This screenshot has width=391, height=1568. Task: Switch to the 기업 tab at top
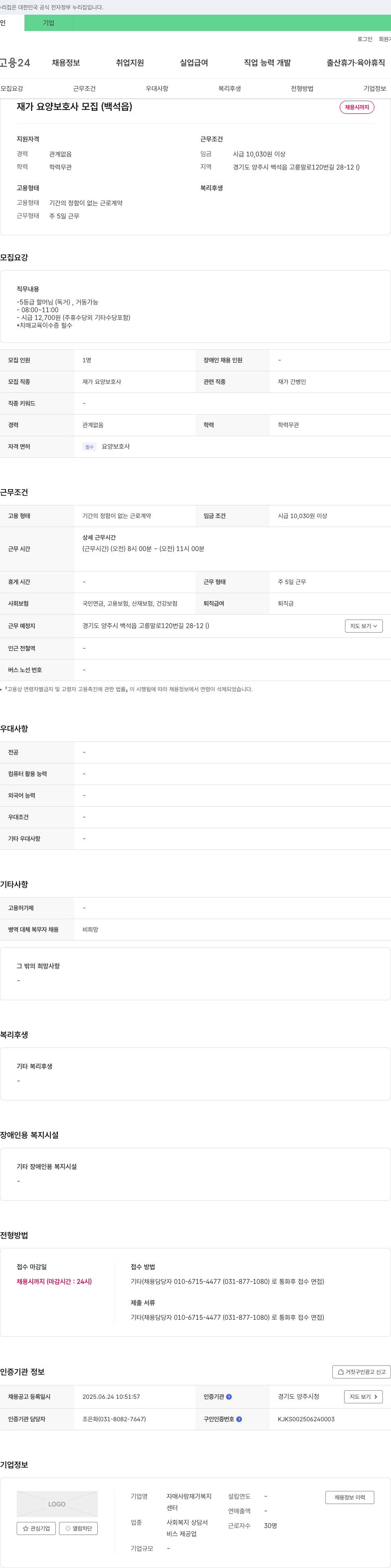(48, 23)
